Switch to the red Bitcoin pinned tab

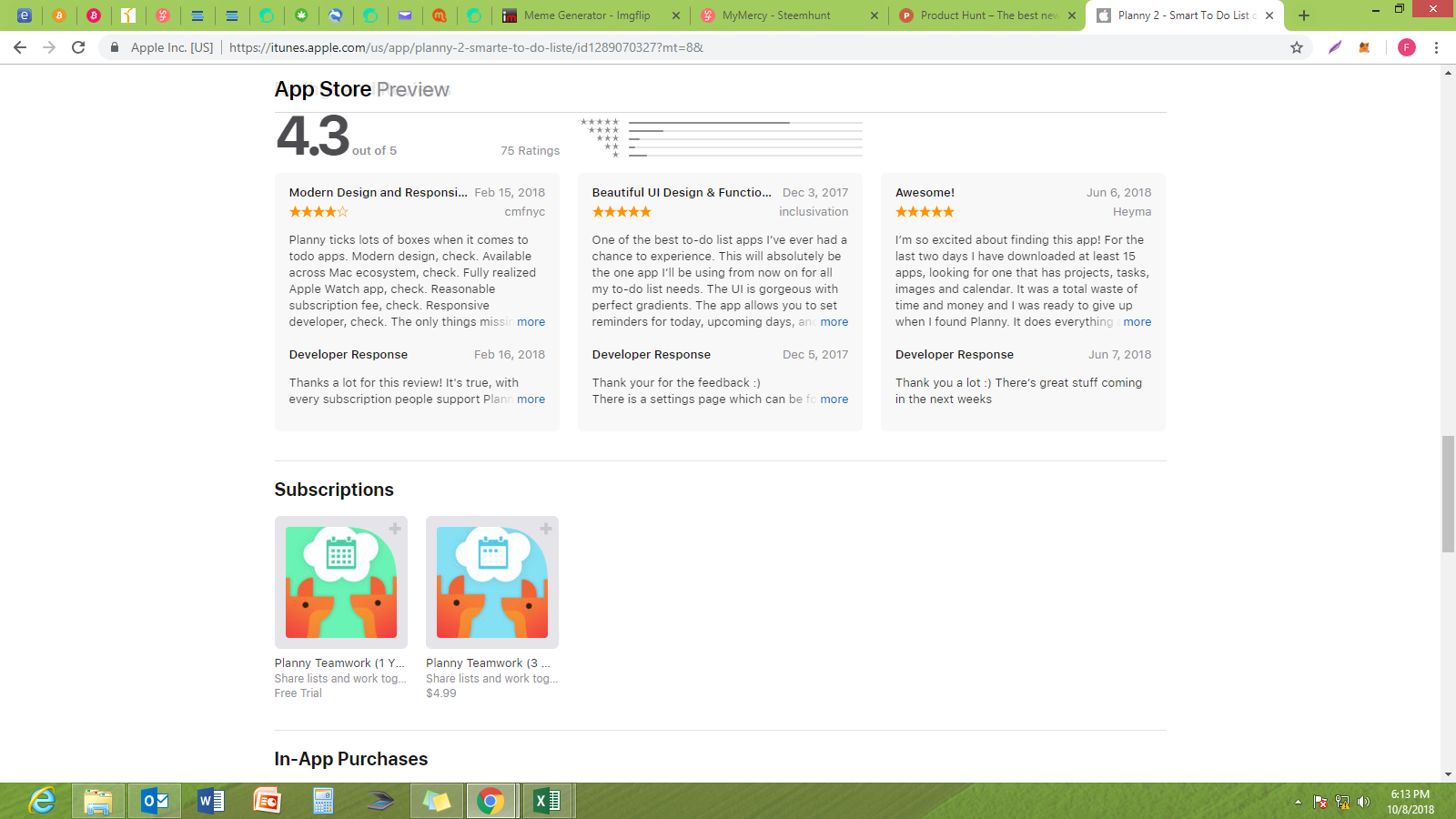click(x=94, y=15)
